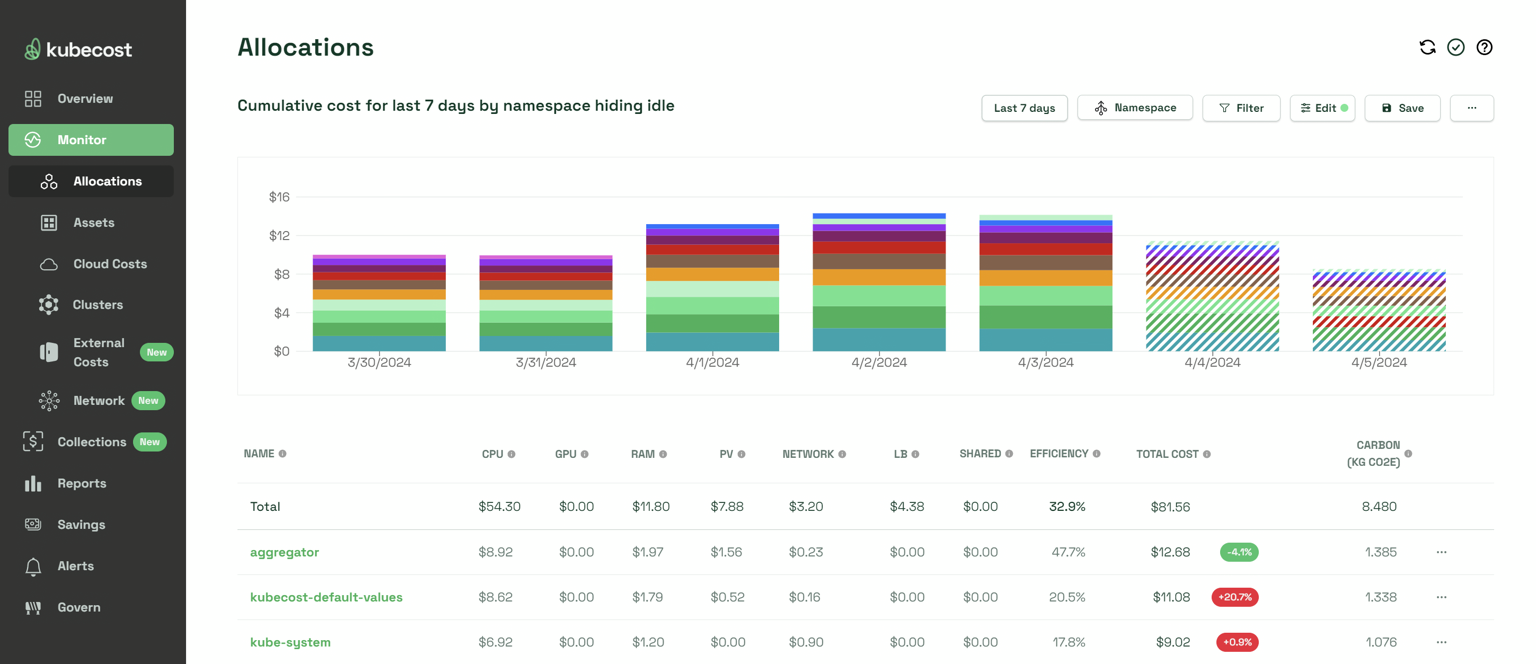Screen dimensions: 1536x664
Task: Click the info icon beside Carbon header
Action: 1408,454
